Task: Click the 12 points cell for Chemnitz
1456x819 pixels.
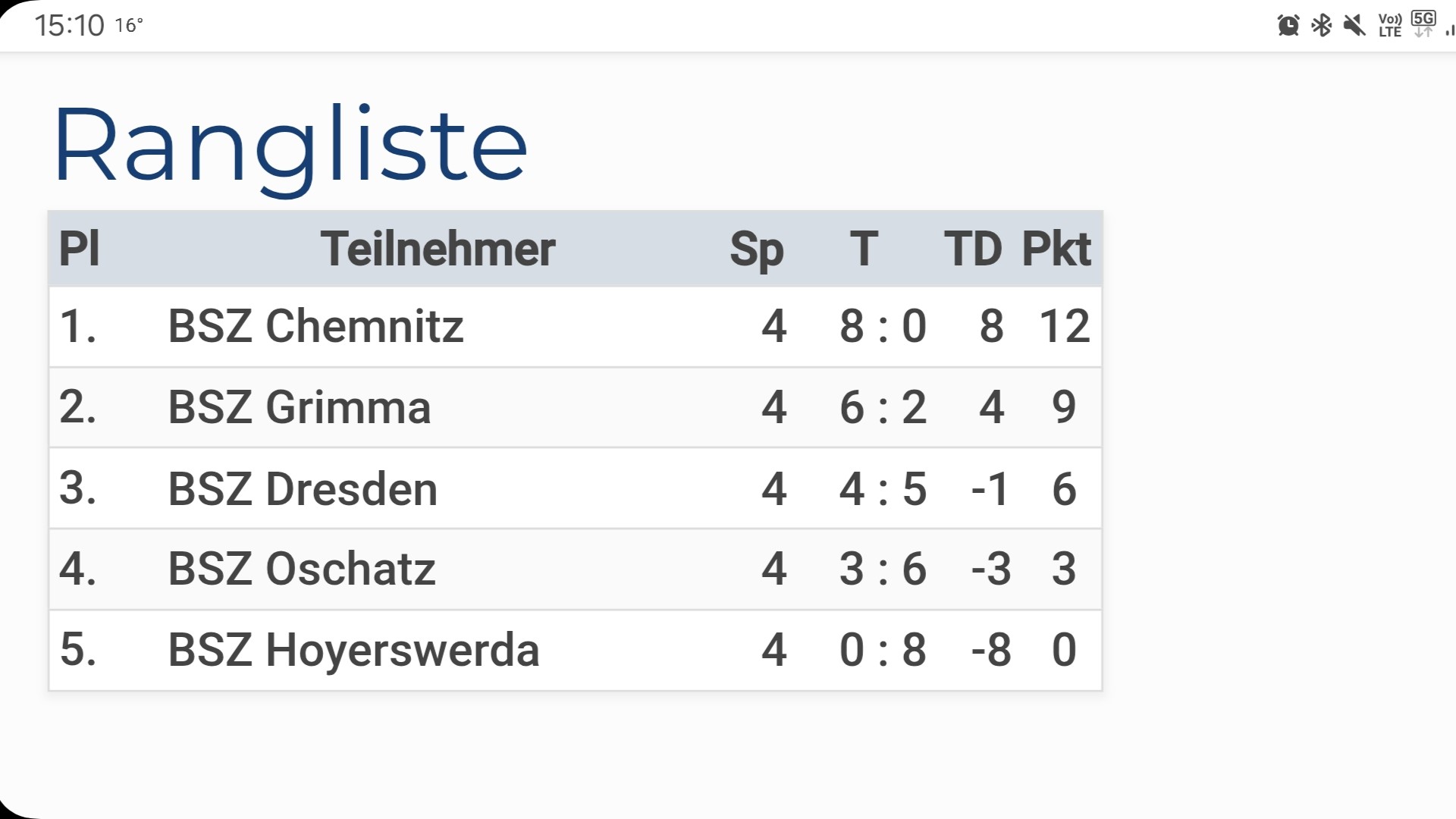Action: tap(1065, 327)
